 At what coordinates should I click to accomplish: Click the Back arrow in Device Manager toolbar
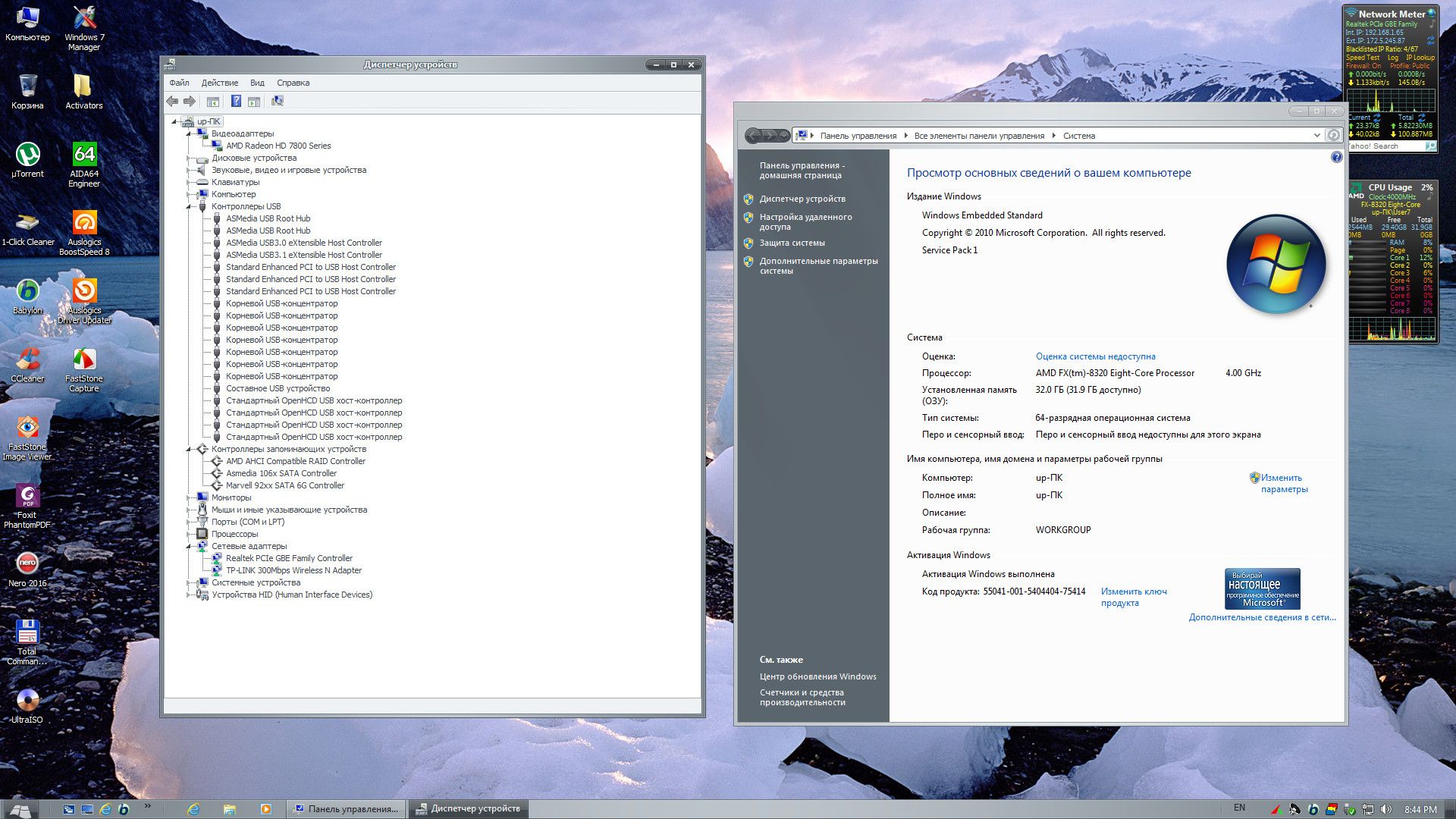[172, 102]
